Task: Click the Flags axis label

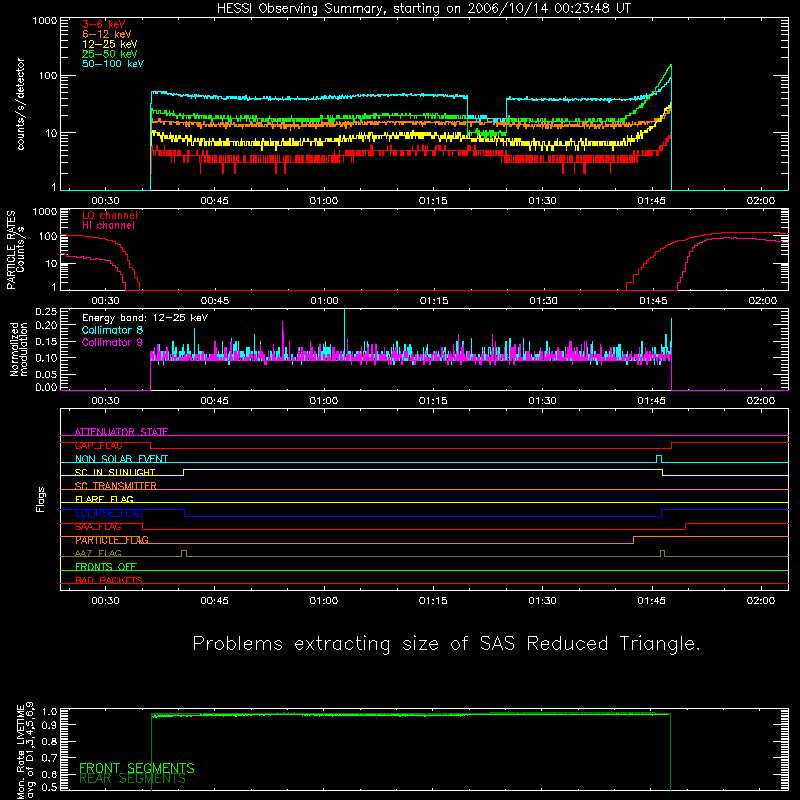Action: coord(40,499)
